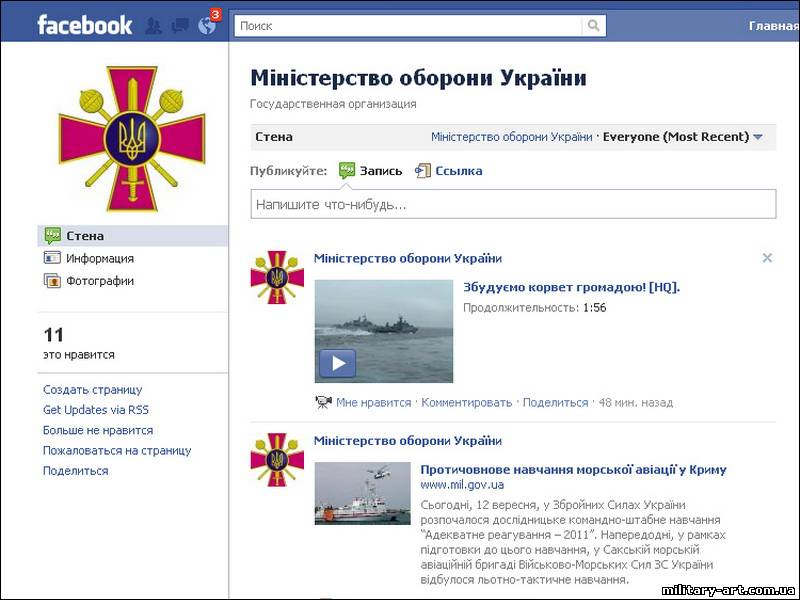Click the page title Міністерство оборони України
Image resolution: width=800 pixels, height=600 pixels.
pyautogui.click(x=418, y=78)
